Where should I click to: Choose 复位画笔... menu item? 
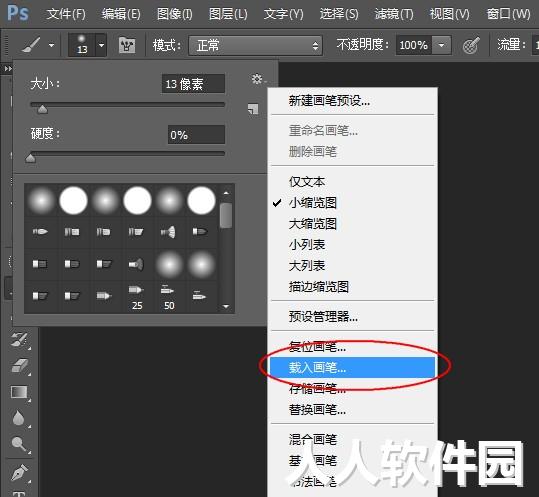(353, 347)
